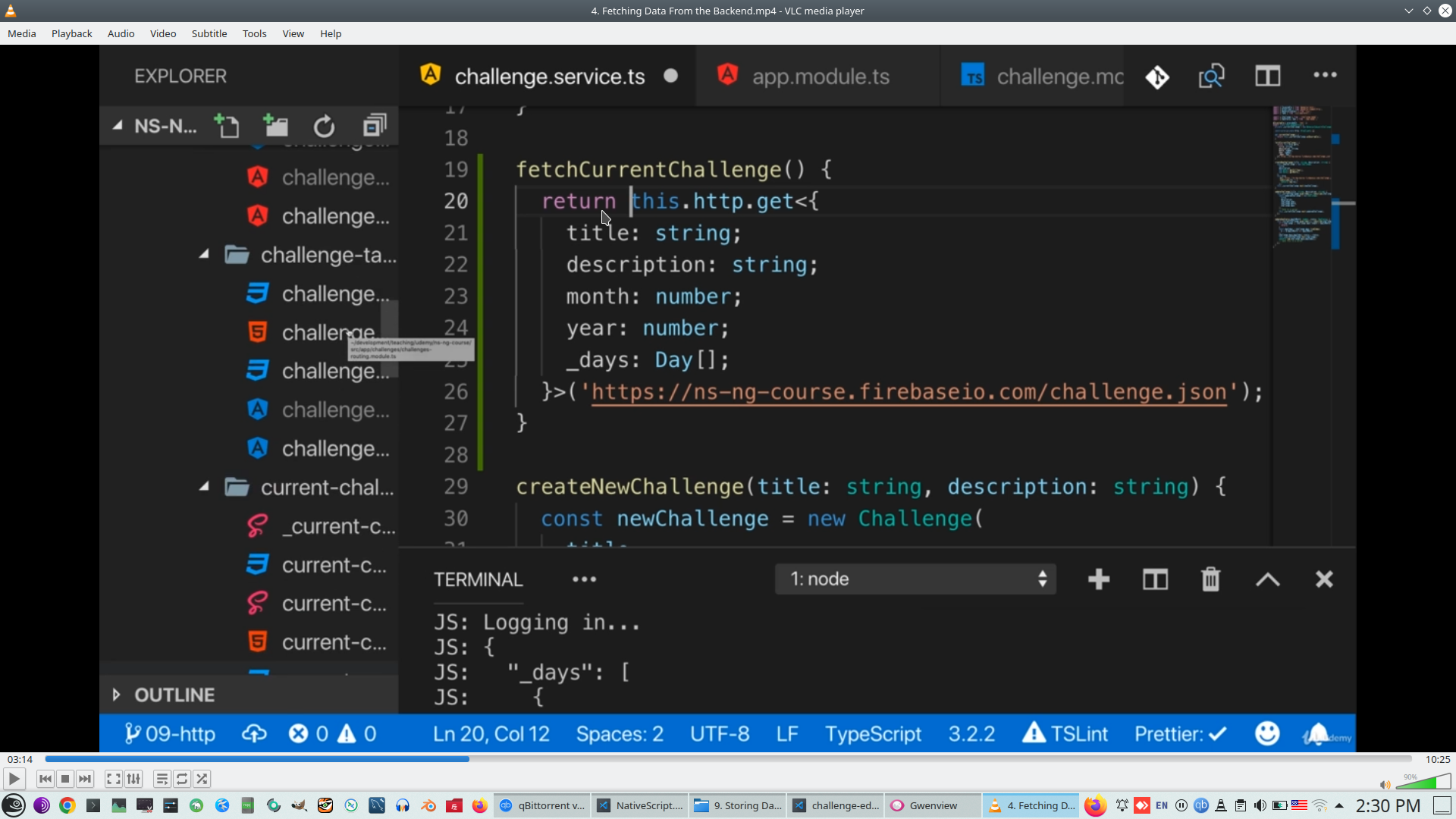Click the video seek progress bar
The height and width of the screenshot is (819, 1456).
[x=728, y=759]
